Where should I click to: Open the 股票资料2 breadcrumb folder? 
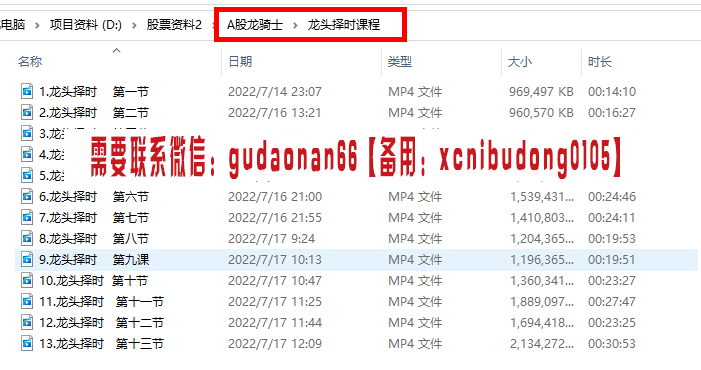[x=174, y=25]
